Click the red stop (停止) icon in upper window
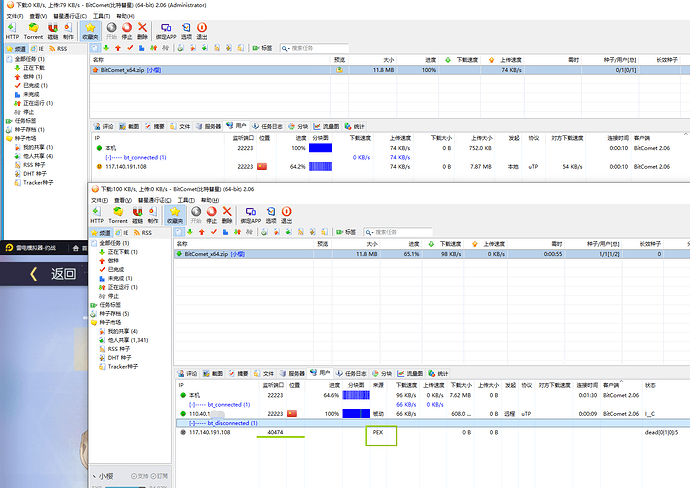This screenshot has width=690, height=488. click(x=127, y=31)
